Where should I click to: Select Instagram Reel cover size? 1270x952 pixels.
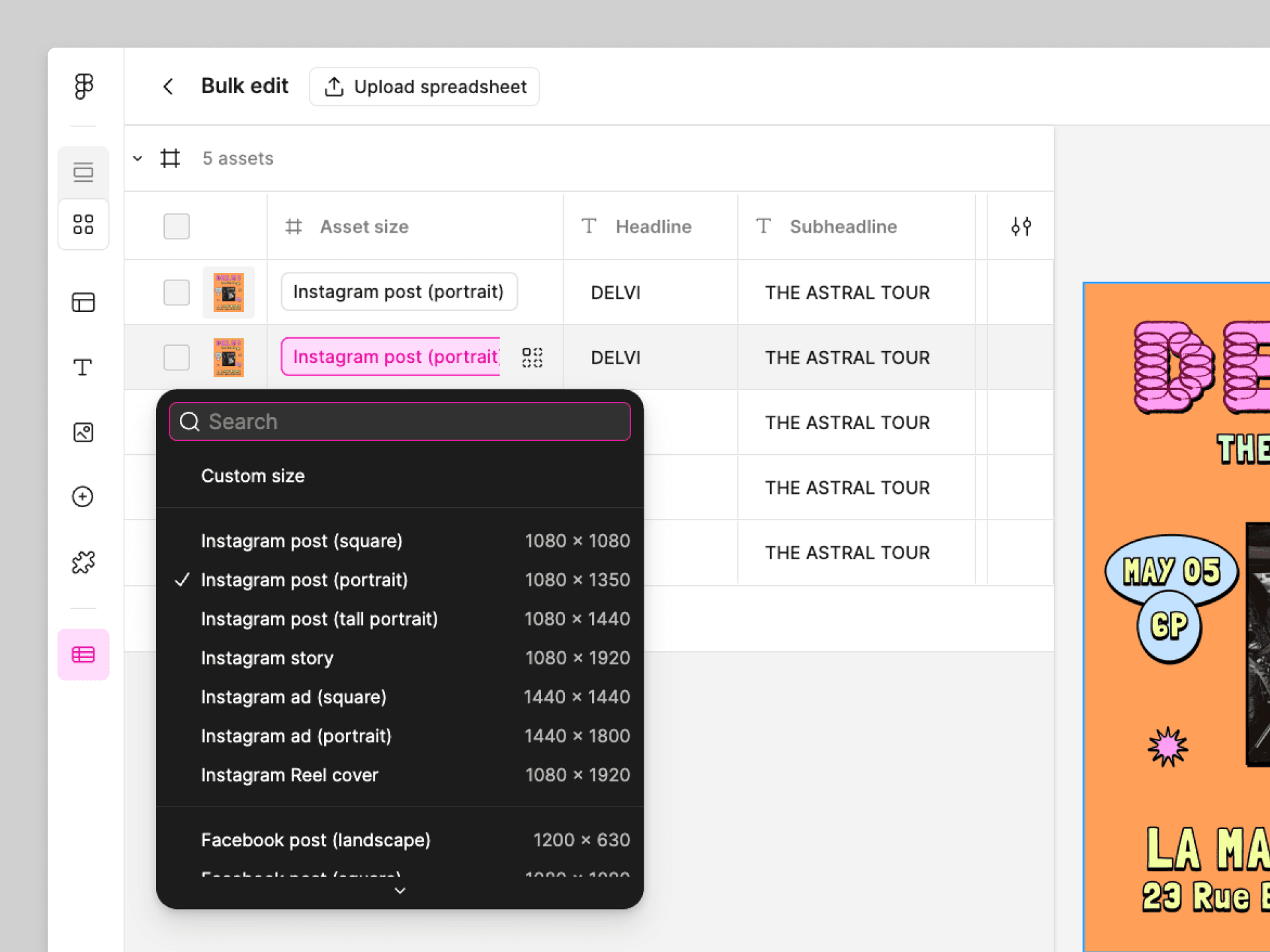400,775
